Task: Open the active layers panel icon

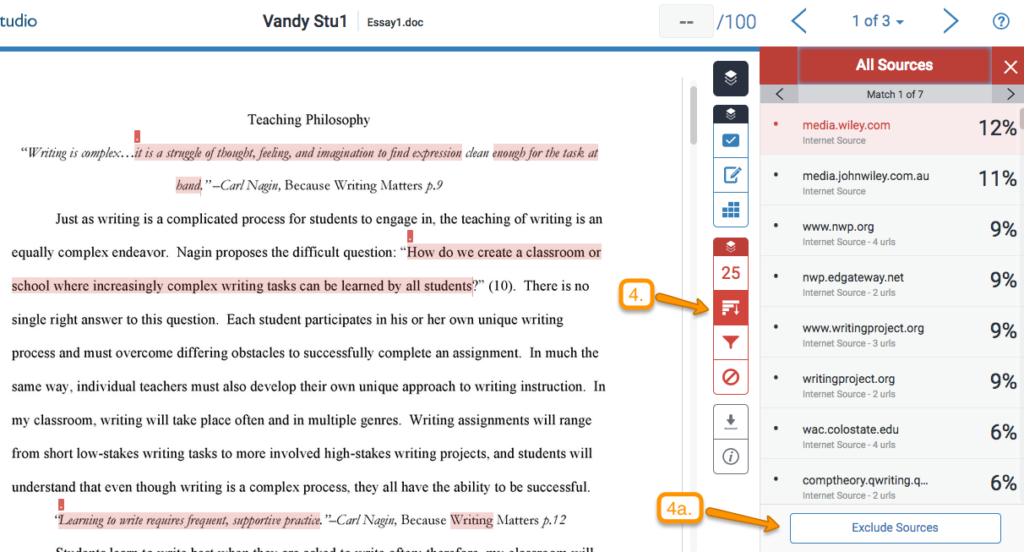Action: [731, 78]
